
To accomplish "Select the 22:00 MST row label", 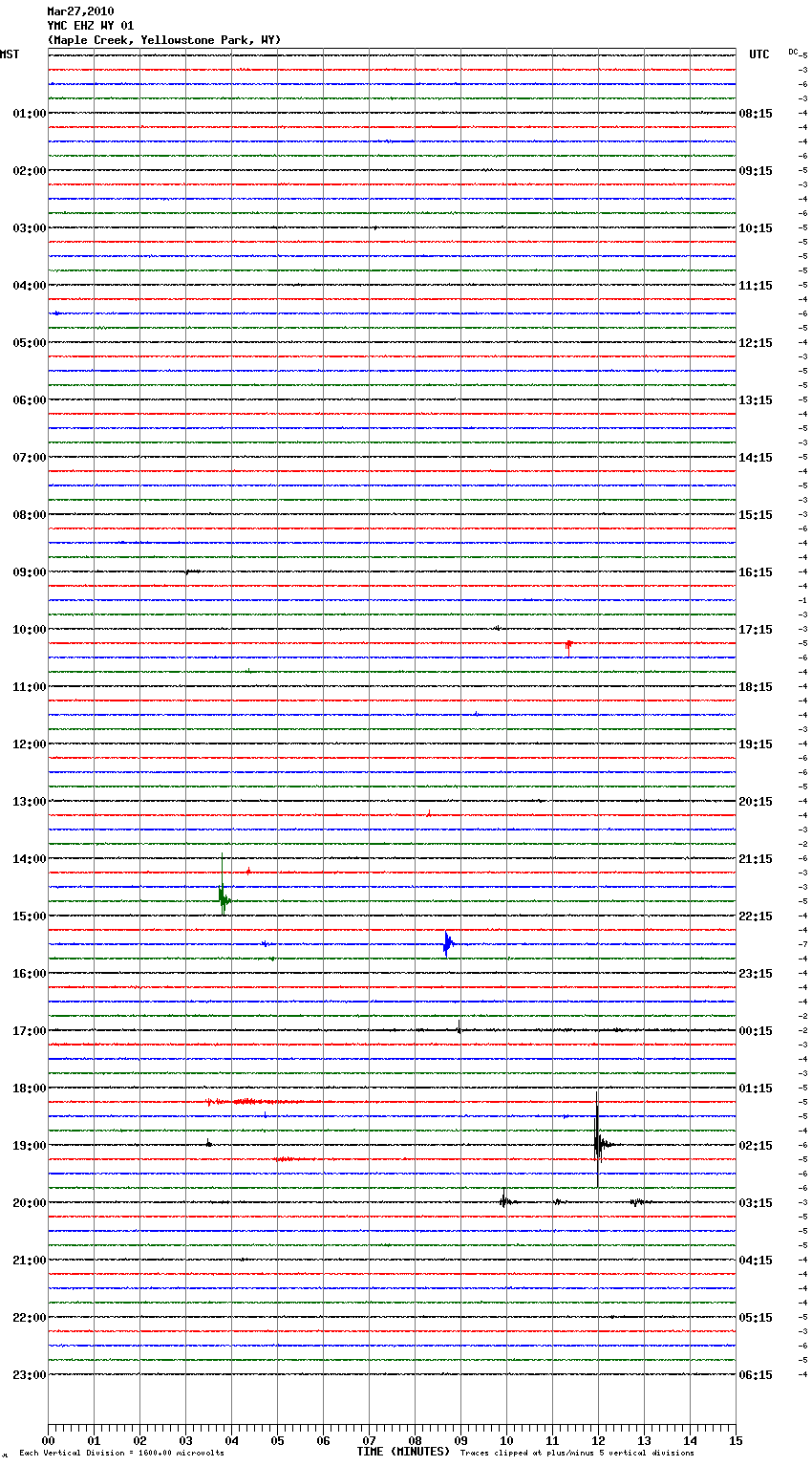I will [30, 1318].
